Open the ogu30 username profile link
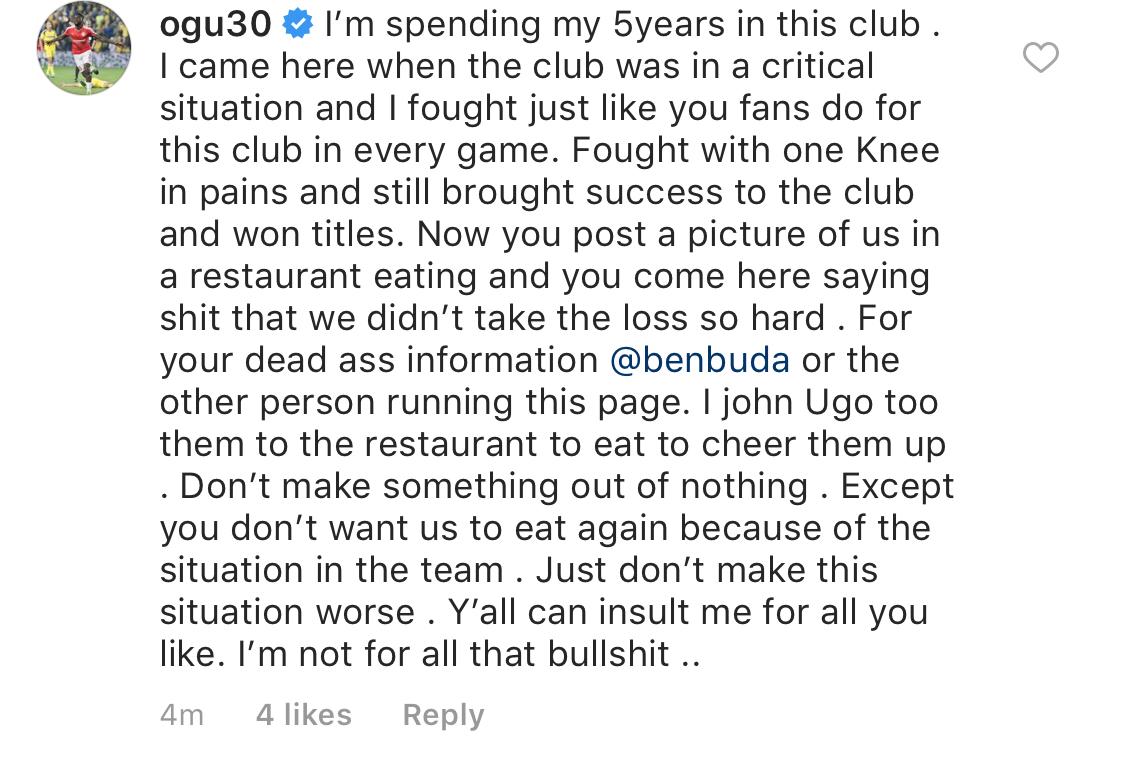Viewport: 1125px width, 774px height. tap(215, 24)
